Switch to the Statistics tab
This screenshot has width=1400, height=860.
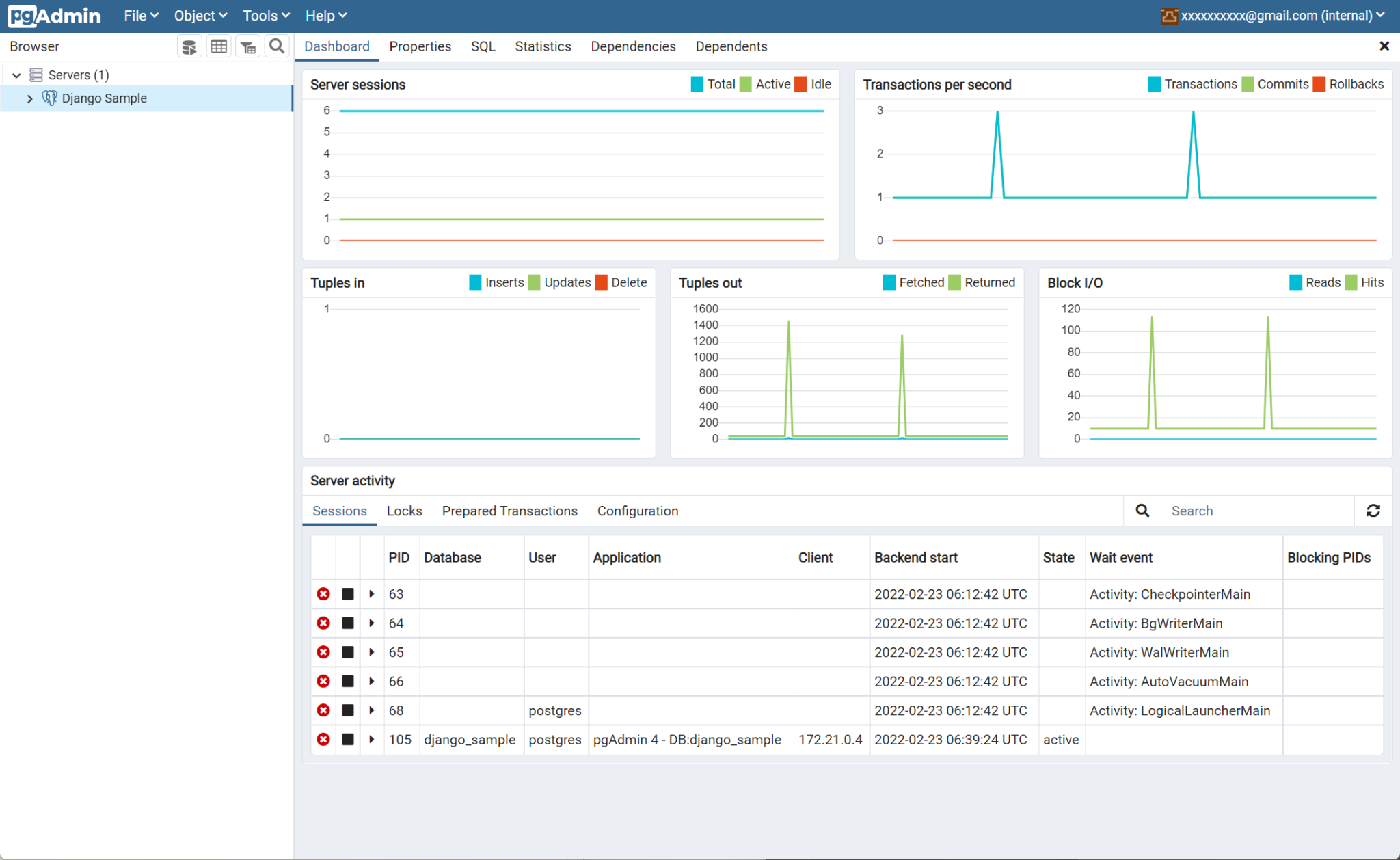(543, 46)
